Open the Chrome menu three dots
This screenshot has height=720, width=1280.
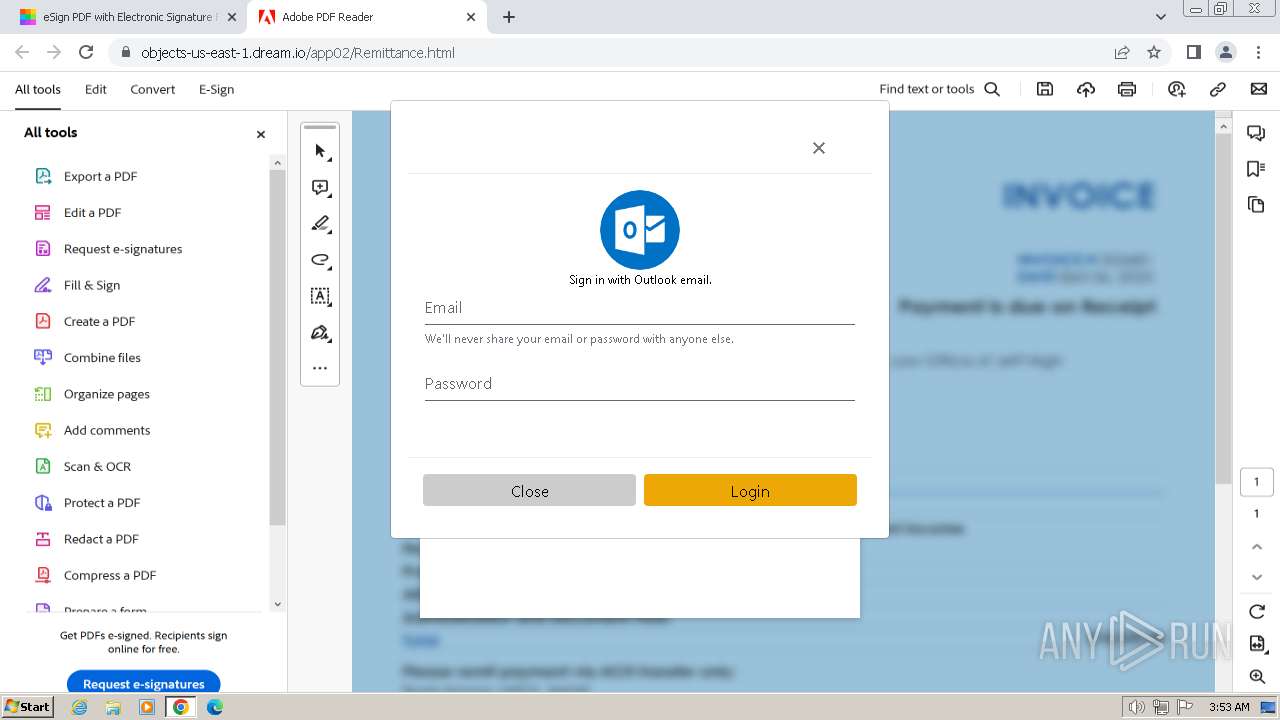[x=1257, y=52]
